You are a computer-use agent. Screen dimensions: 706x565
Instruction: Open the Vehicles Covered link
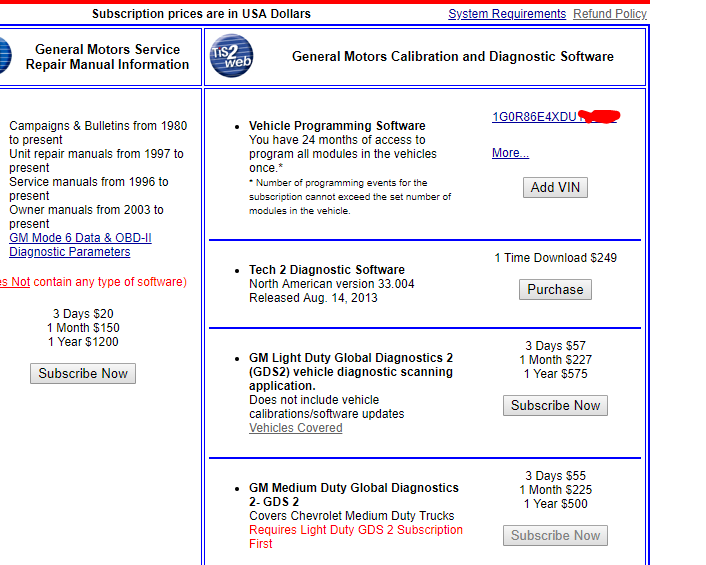pyautogui.click(x=295, y=428)
